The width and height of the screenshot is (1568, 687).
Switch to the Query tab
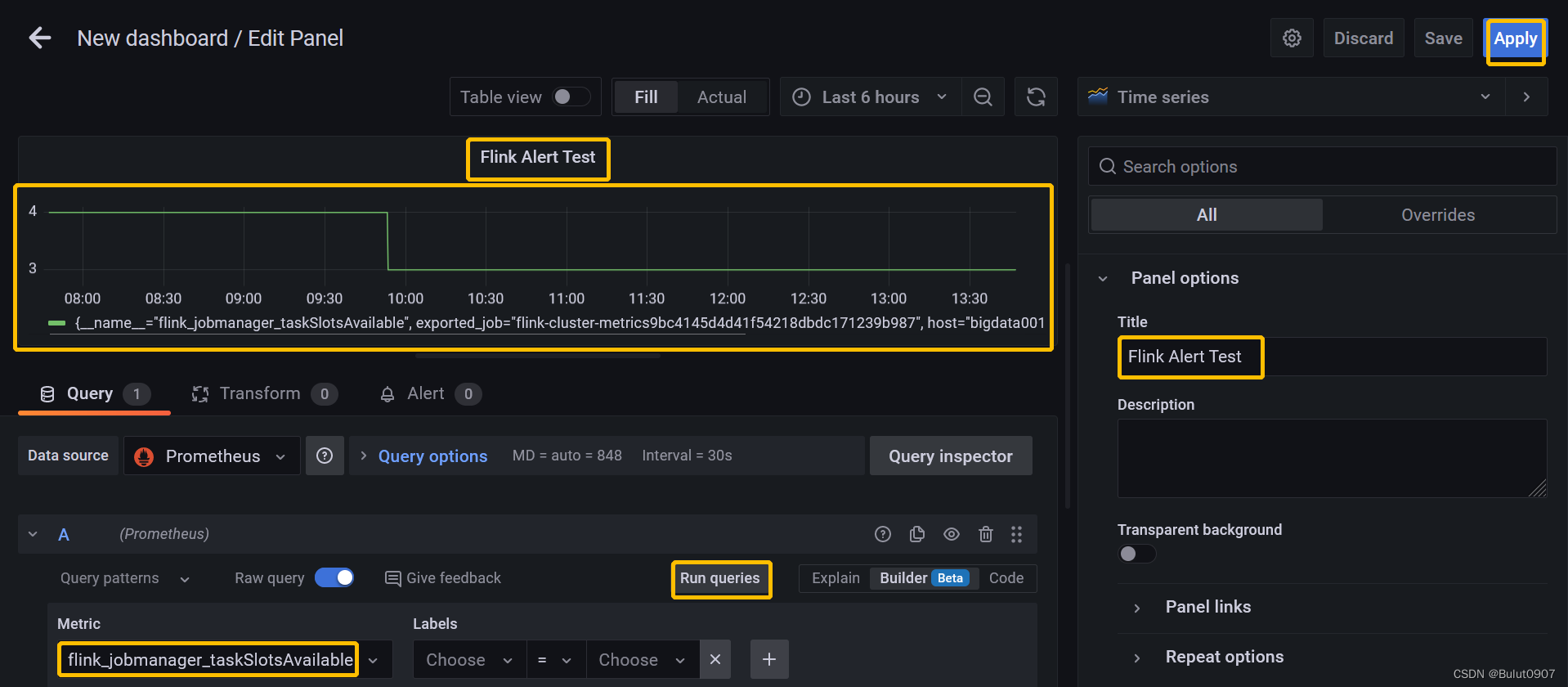94,393
